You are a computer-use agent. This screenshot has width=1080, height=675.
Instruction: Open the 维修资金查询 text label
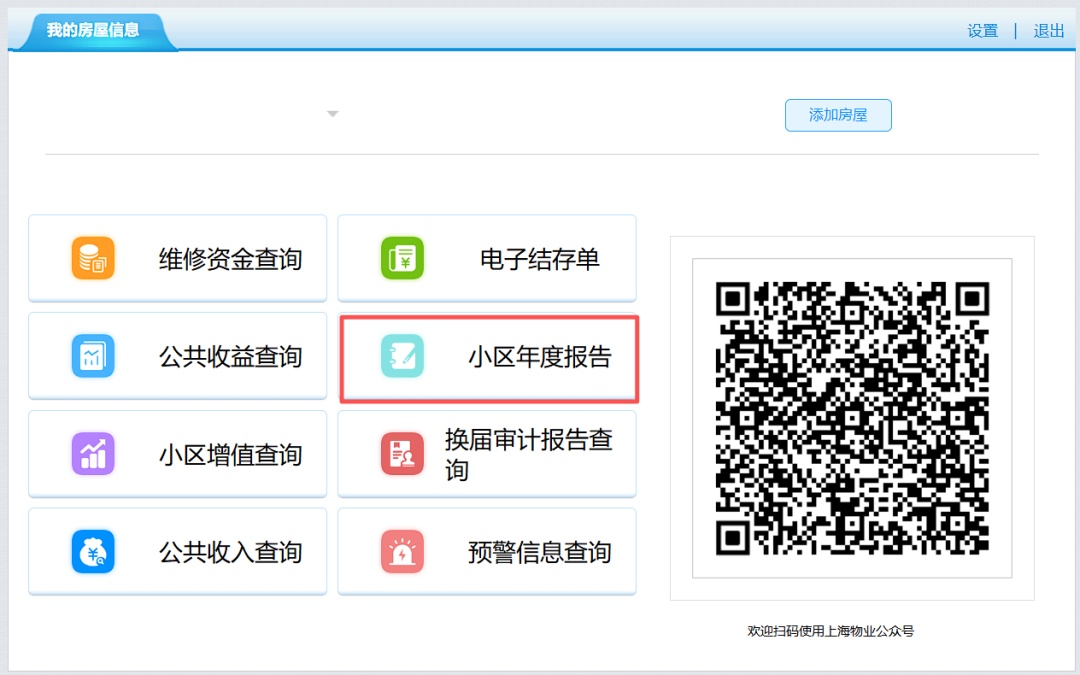click(x=230, y=260)
